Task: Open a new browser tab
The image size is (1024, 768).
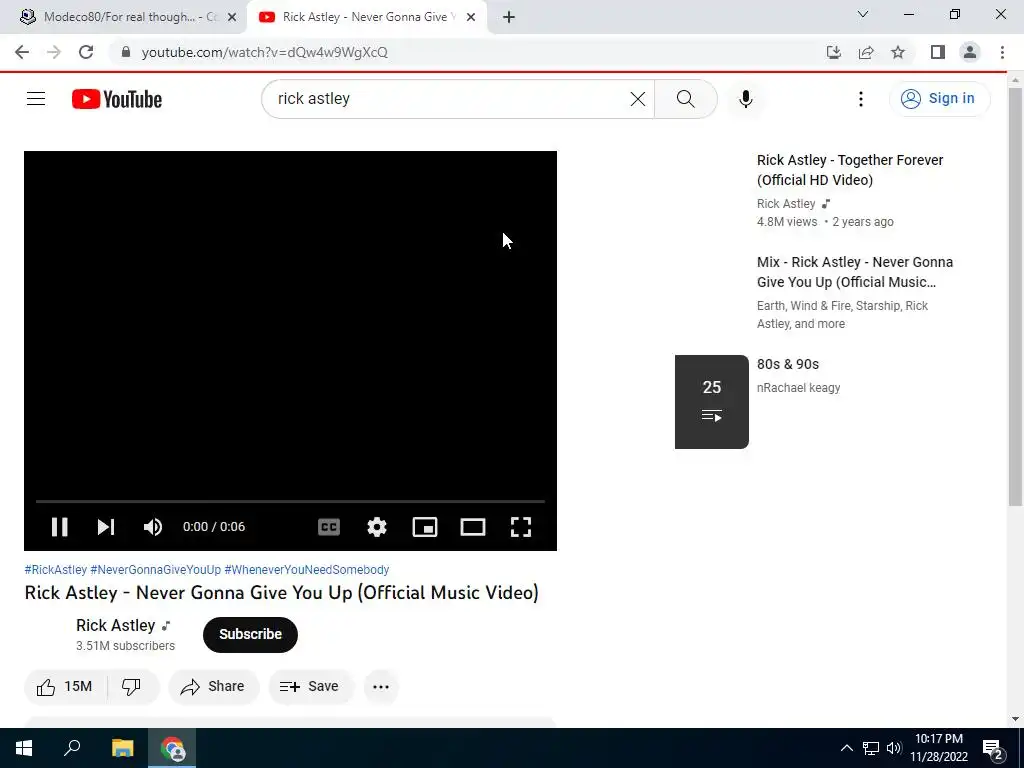Action: [509, 18]
